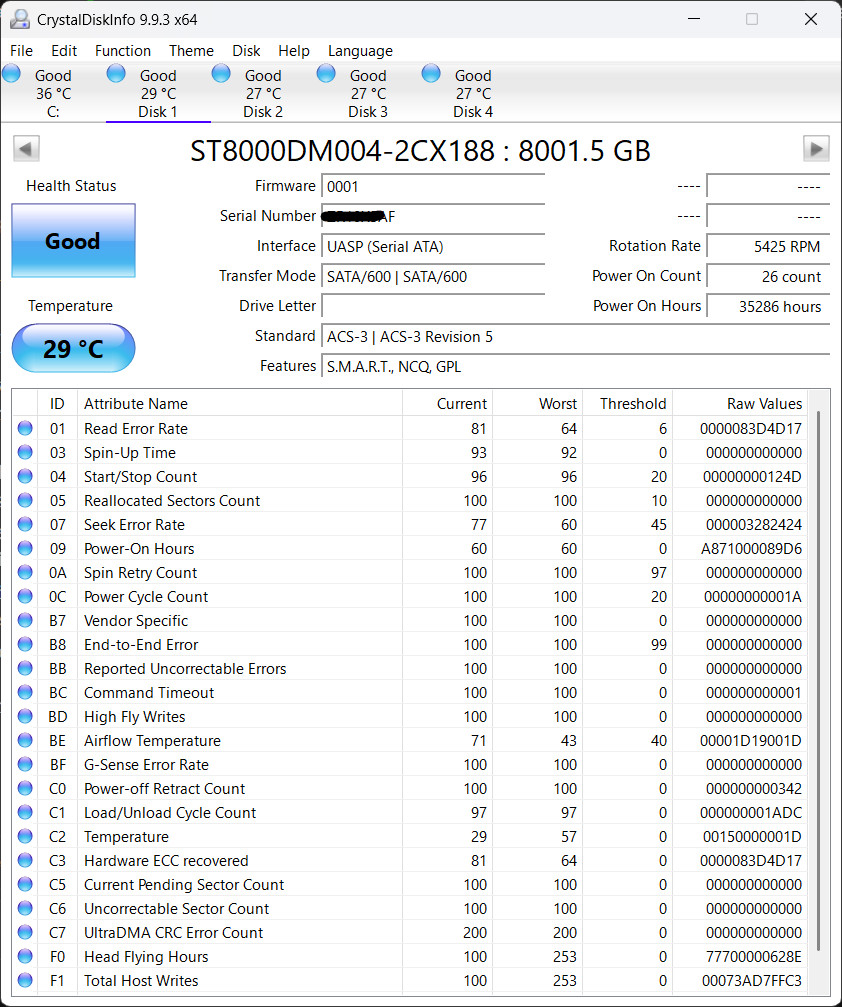Image resolution: width=842 pixels, height=1007 pixels.
Task: Select the Current Pending Sector Count row
Action: [411, 884]
